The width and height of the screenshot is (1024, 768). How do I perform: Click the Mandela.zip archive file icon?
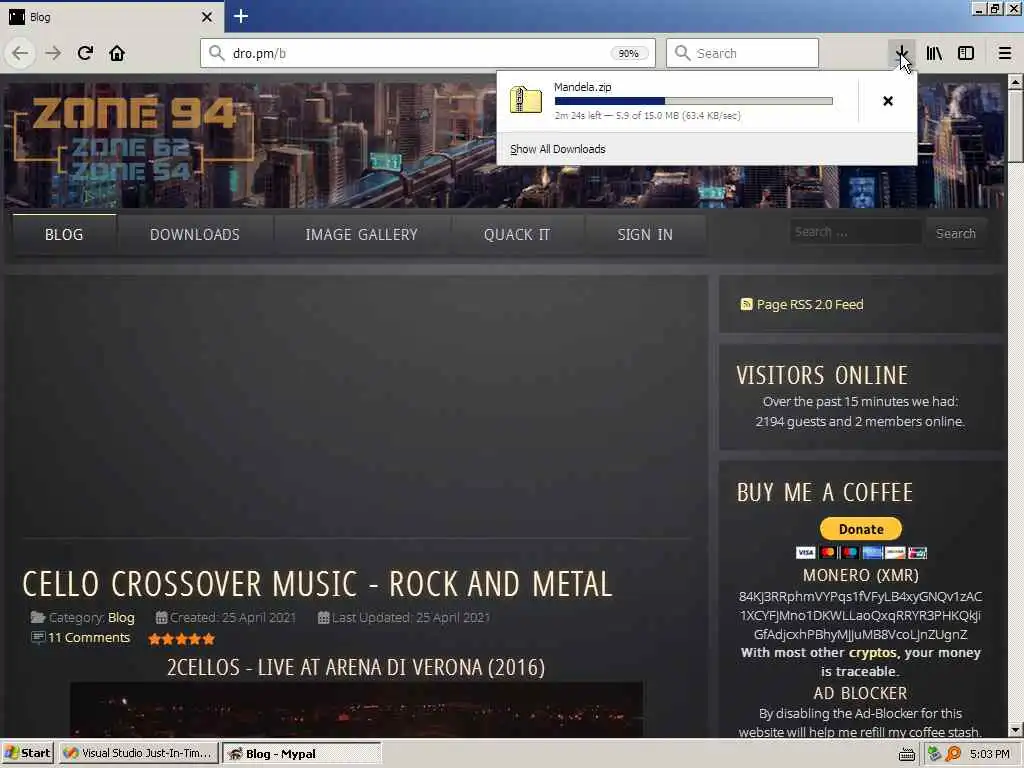coord(526,100)
